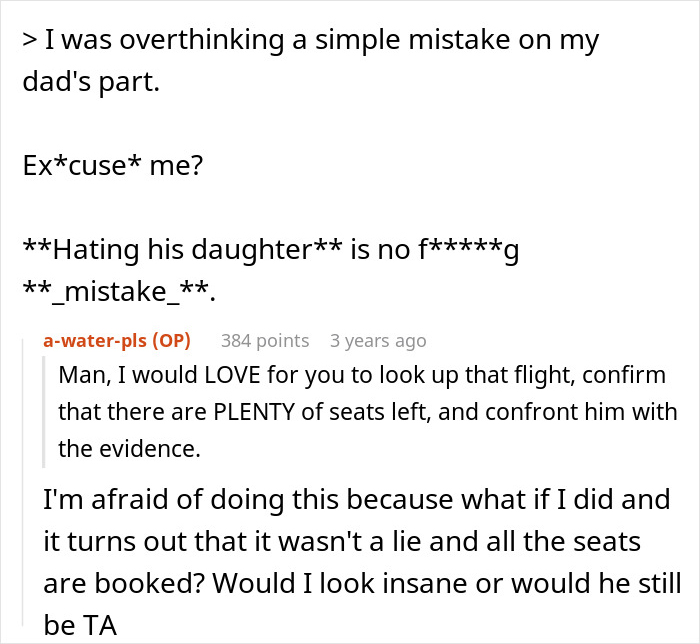Open the a-water-pls user profile link
Viewport: 700px width, 644px height.
[98, 341]
